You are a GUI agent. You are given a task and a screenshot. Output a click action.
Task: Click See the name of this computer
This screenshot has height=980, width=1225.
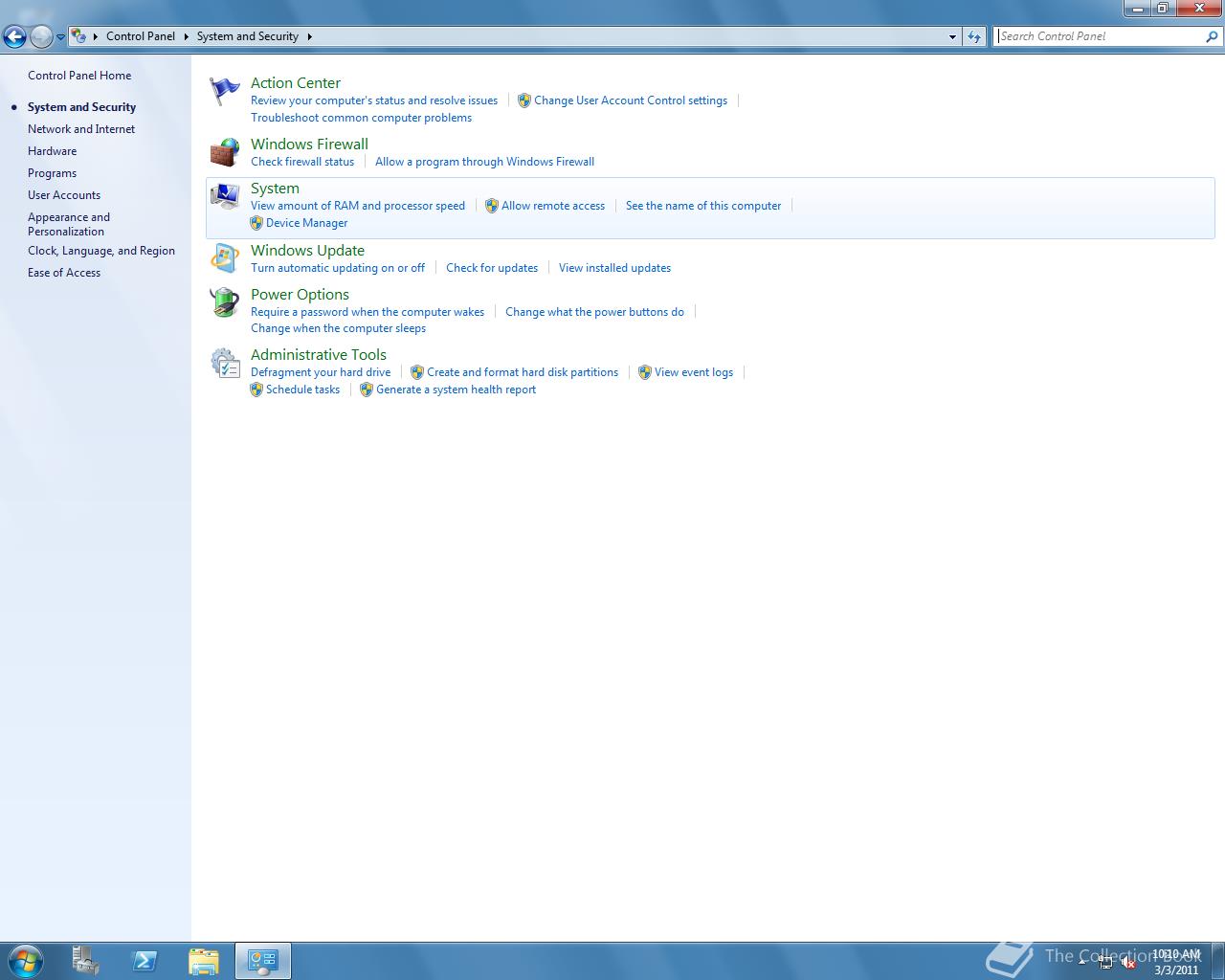703,206
